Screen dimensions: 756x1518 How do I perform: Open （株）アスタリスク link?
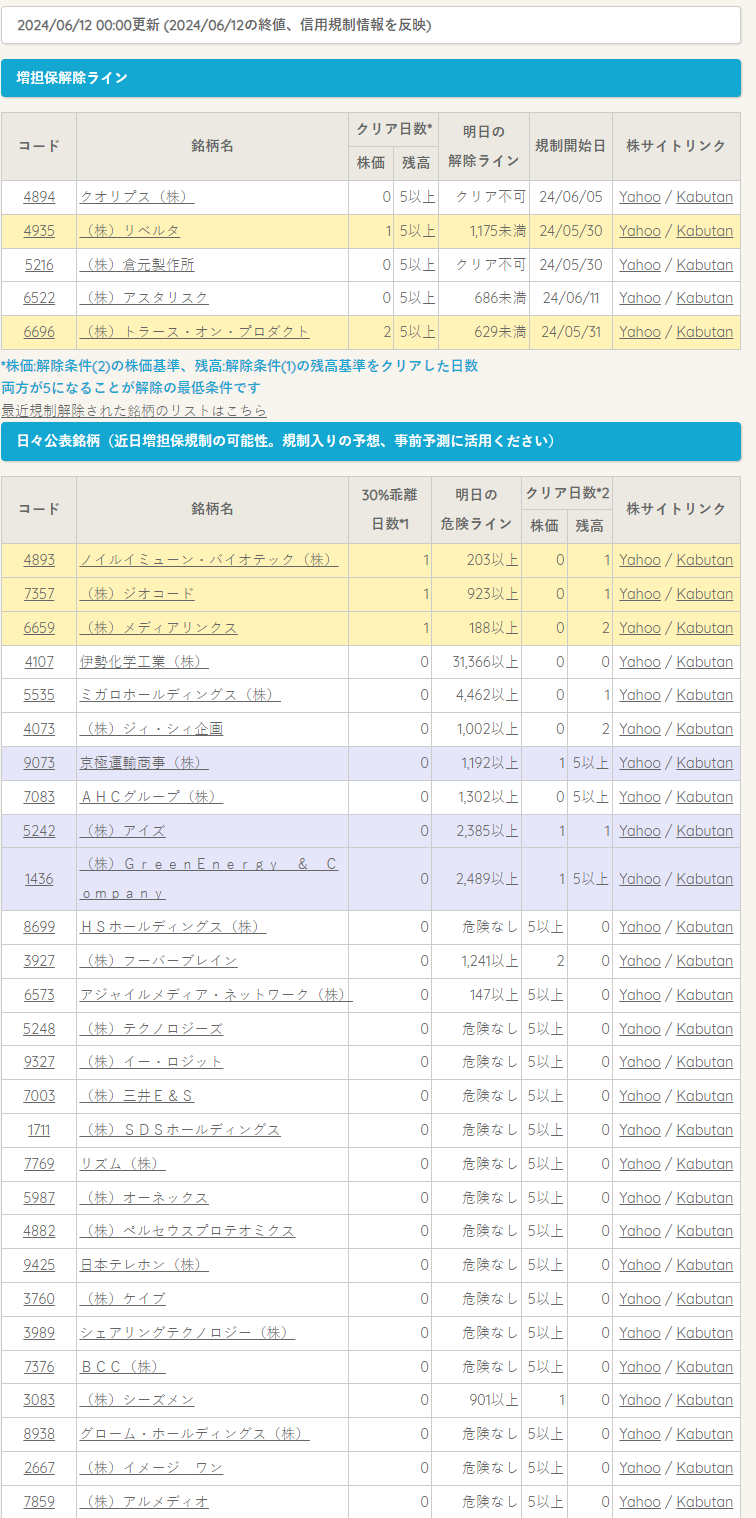click(x=144, y=298)
